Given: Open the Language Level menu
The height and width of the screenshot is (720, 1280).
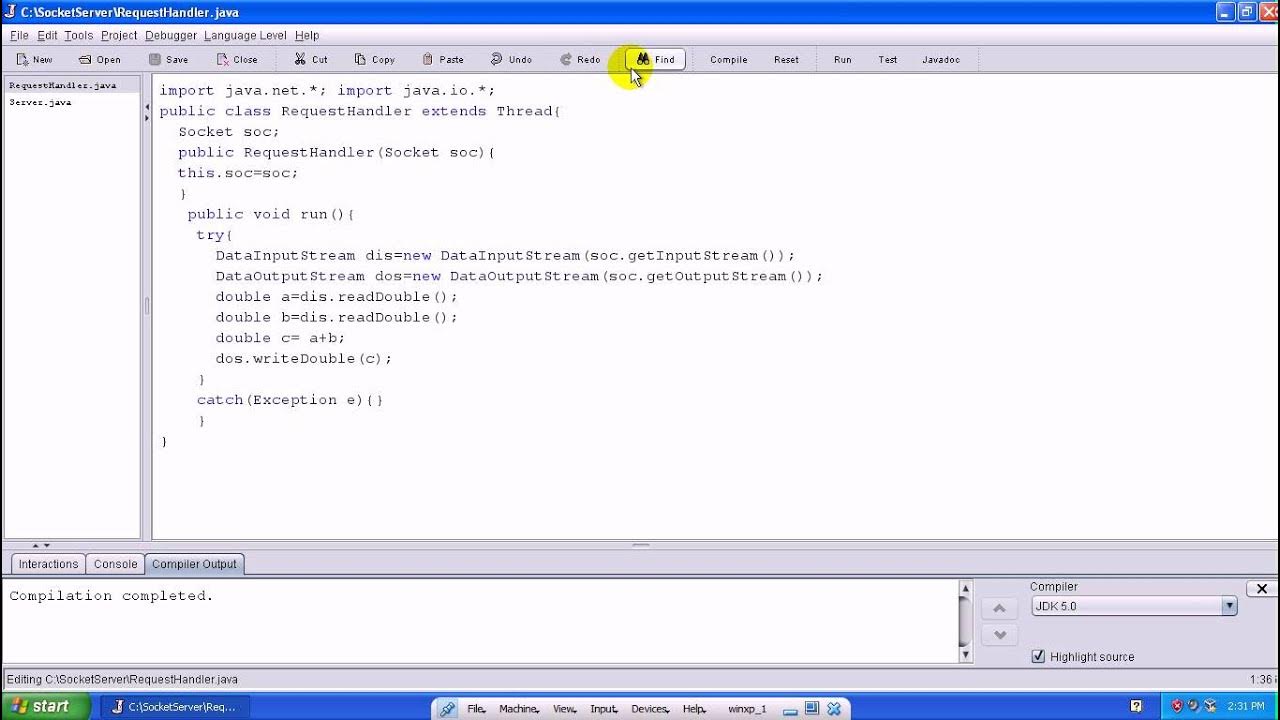Looking at the screenshot, I should point(245,35).
